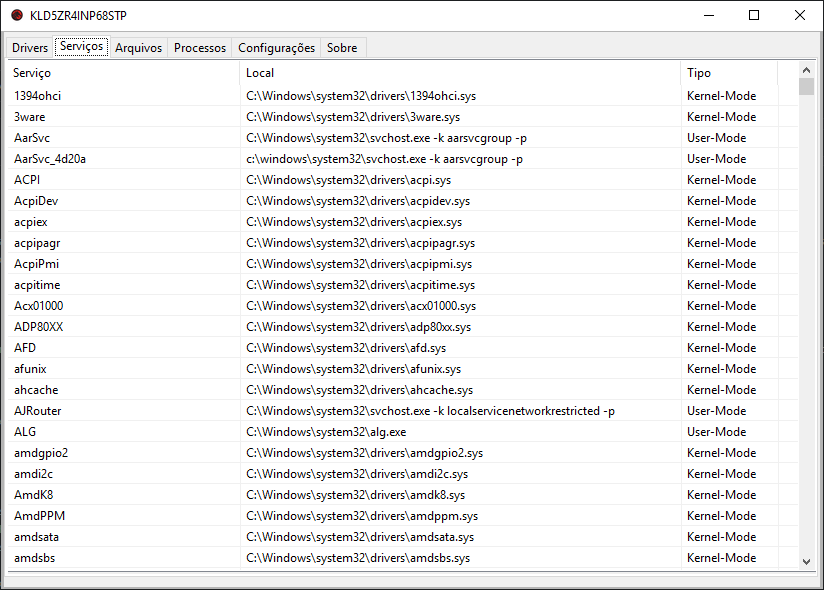Sort entries by the Local column header
The height and width of the screenshot is (590, 824).
coord(258,73)
